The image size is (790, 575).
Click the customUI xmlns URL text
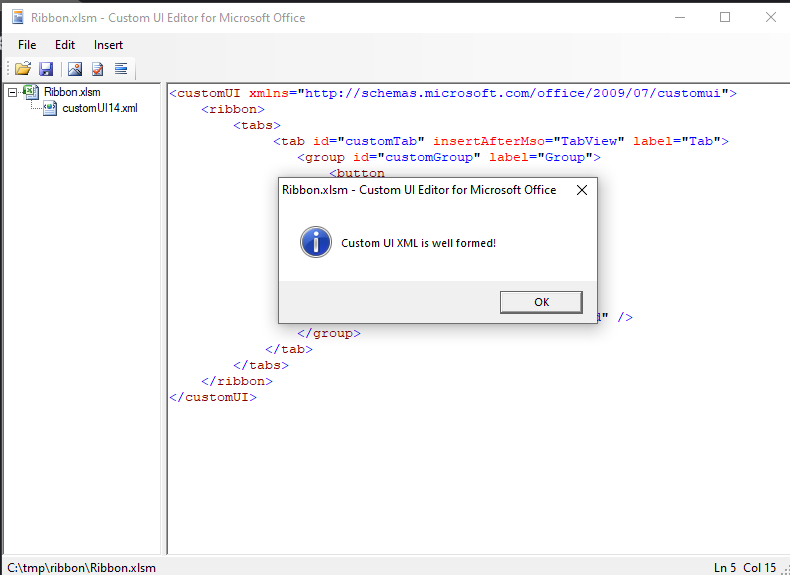point(512,93)
